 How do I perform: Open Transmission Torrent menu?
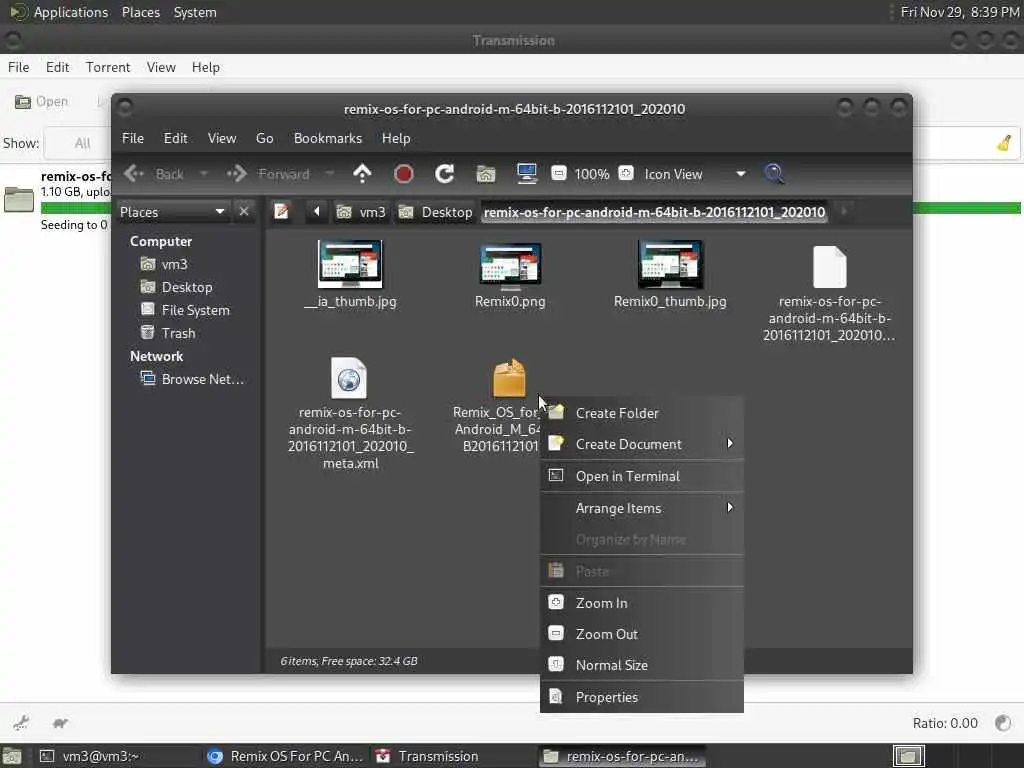point(108,67)
